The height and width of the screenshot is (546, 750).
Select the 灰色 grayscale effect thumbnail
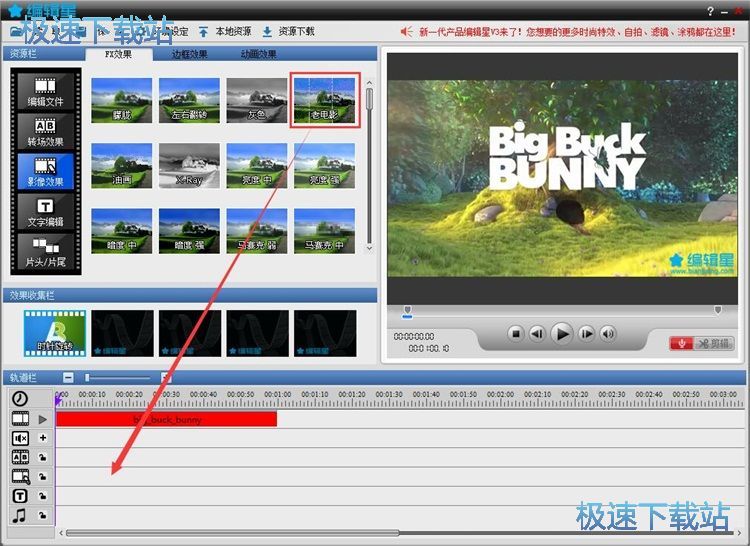coord(257,100)
